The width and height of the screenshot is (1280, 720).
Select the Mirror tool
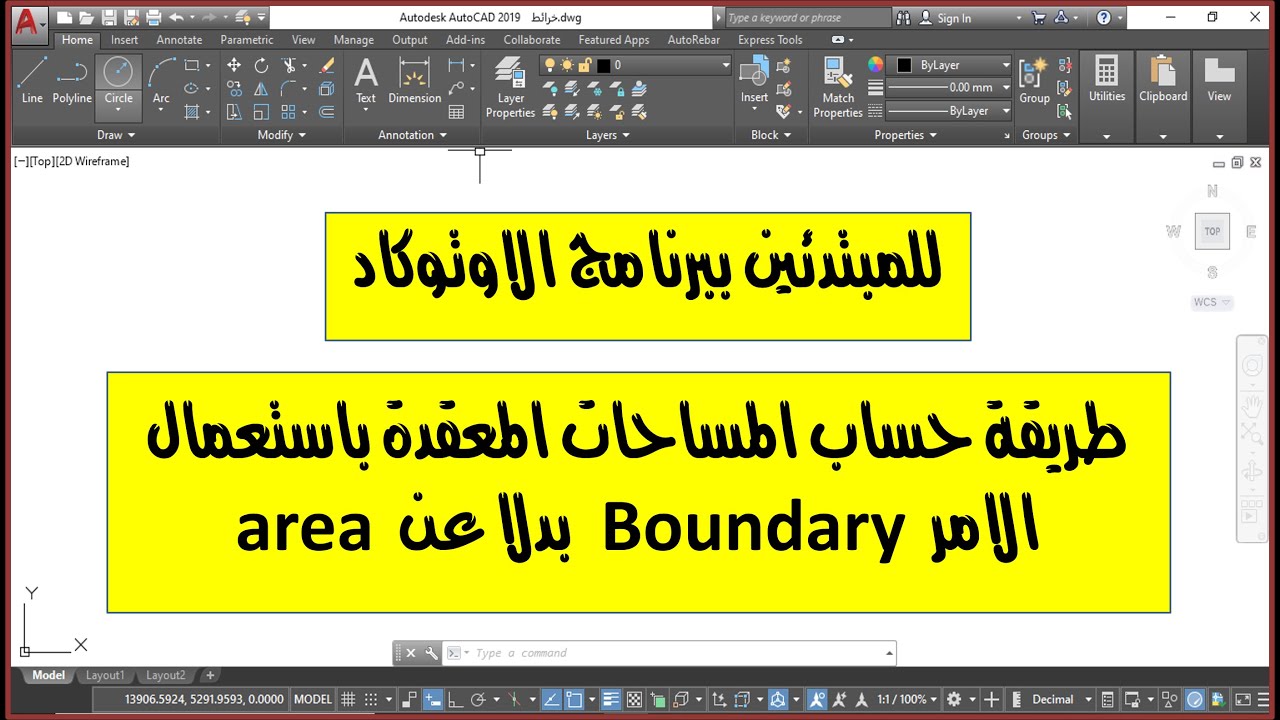[x=261, y=88]
